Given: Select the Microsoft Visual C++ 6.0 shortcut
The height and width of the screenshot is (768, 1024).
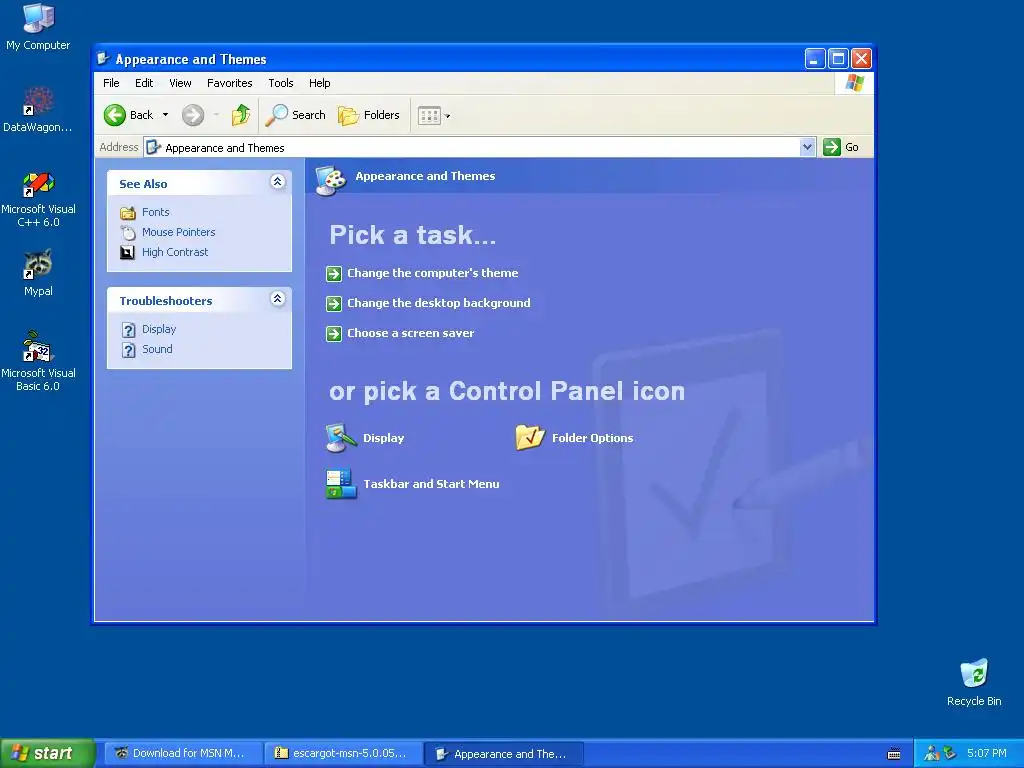Looking at the screenshot, I should pos(38,199).
